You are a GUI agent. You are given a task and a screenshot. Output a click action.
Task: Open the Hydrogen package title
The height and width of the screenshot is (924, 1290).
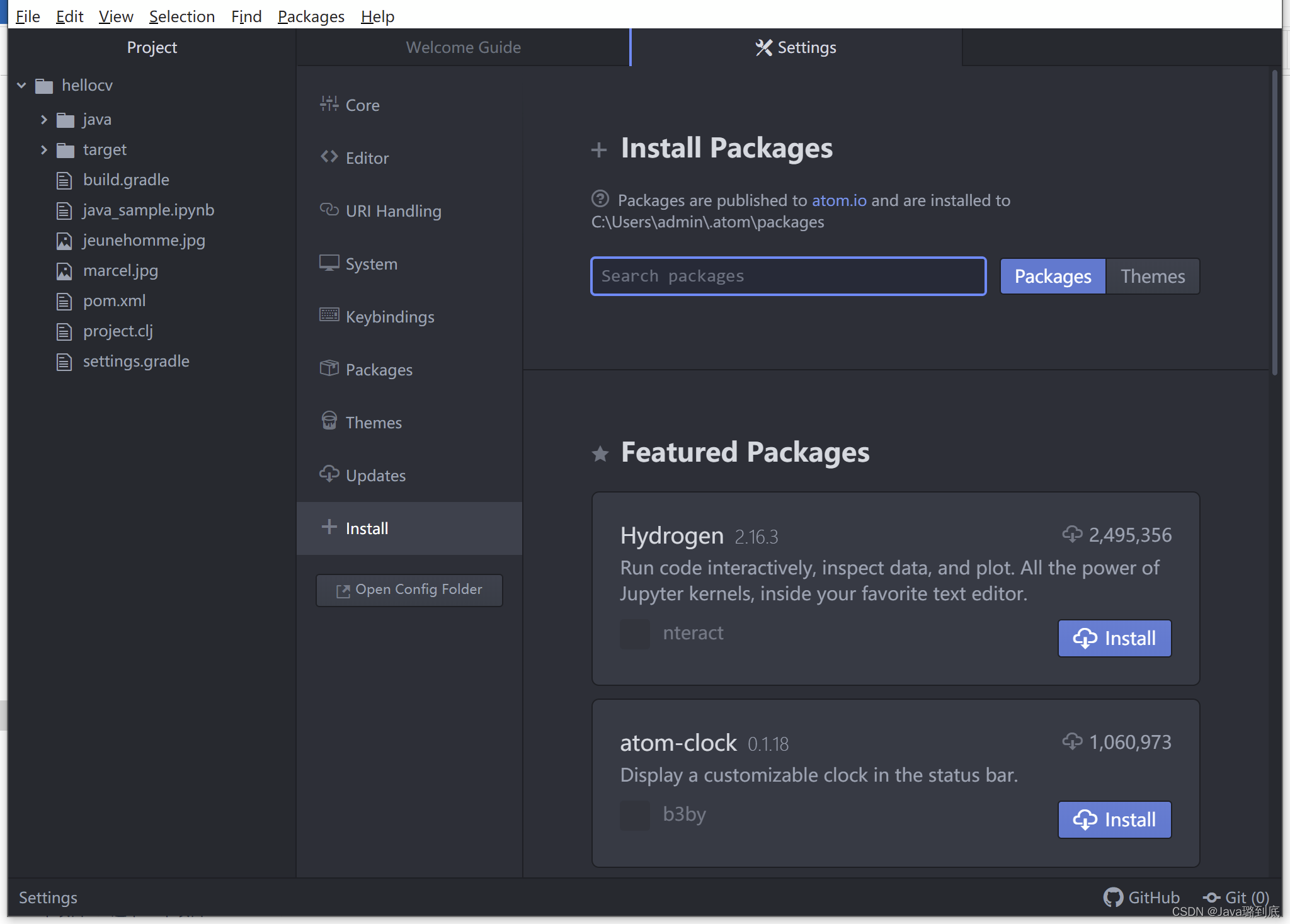point(672,535)
